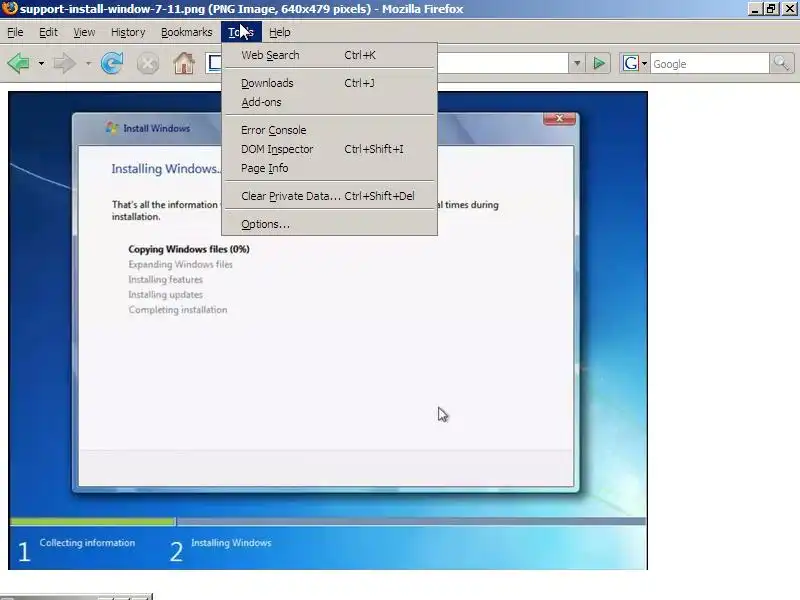Click the Stop loading button
800x600 pixels.
148,64
